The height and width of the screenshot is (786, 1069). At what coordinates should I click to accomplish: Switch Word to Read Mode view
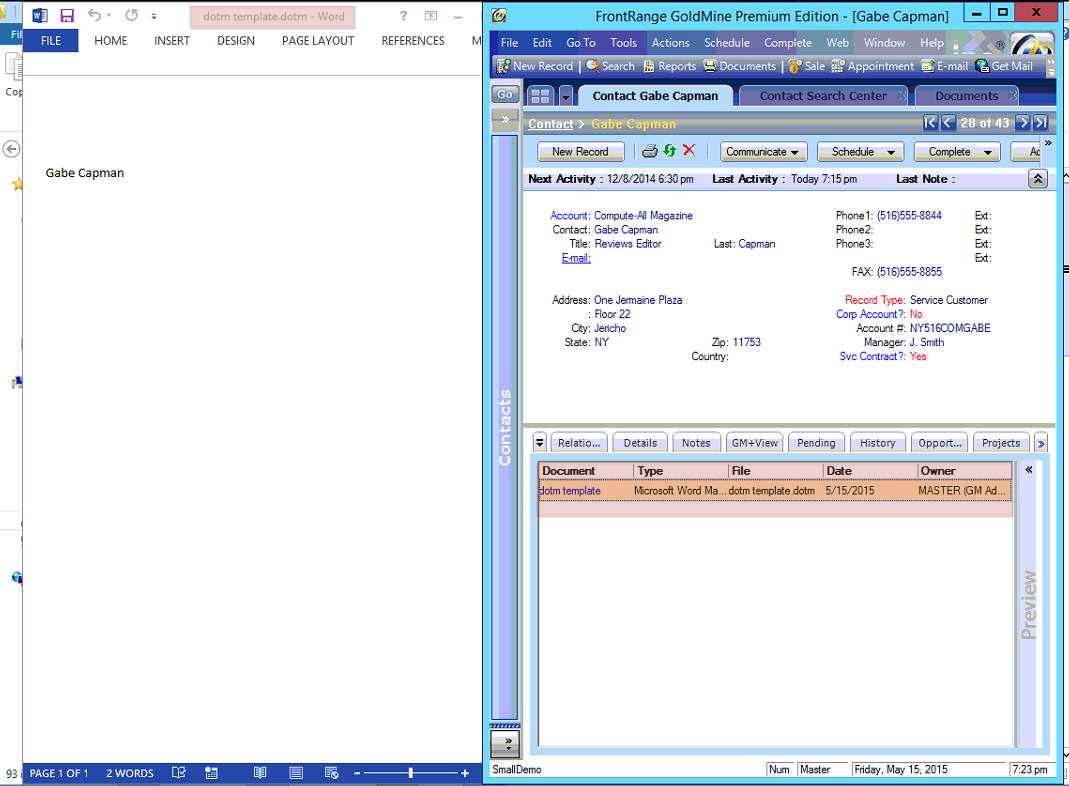click(x=260, y=773)
